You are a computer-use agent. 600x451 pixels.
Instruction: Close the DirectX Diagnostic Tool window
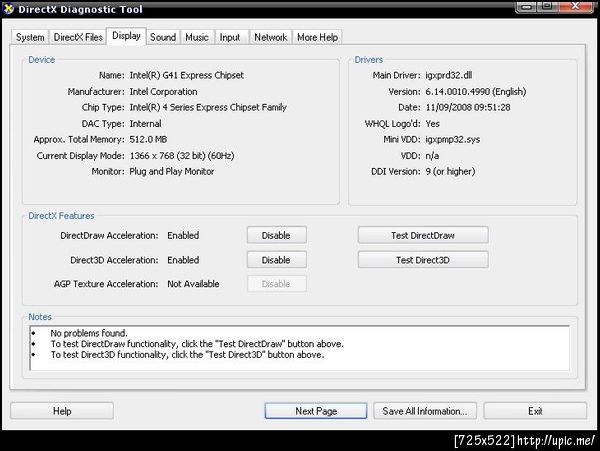575,7
